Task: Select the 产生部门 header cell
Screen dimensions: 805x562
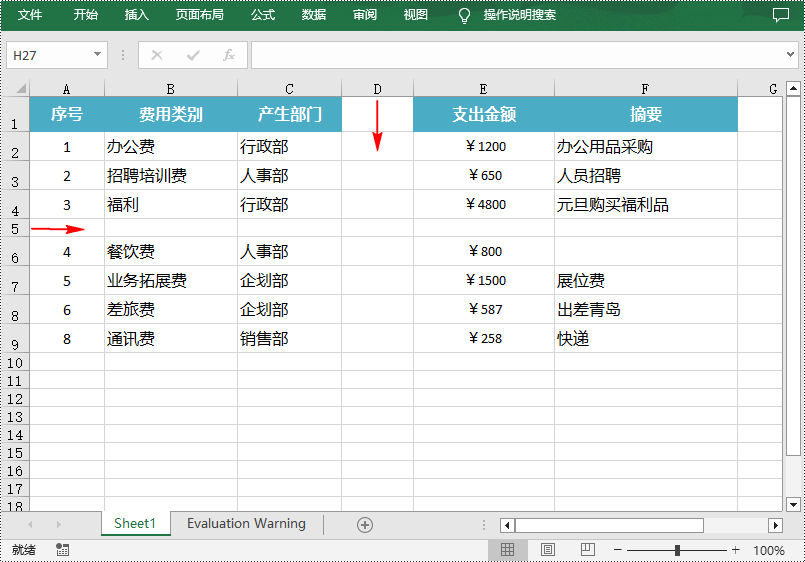Action: (290, 114)
